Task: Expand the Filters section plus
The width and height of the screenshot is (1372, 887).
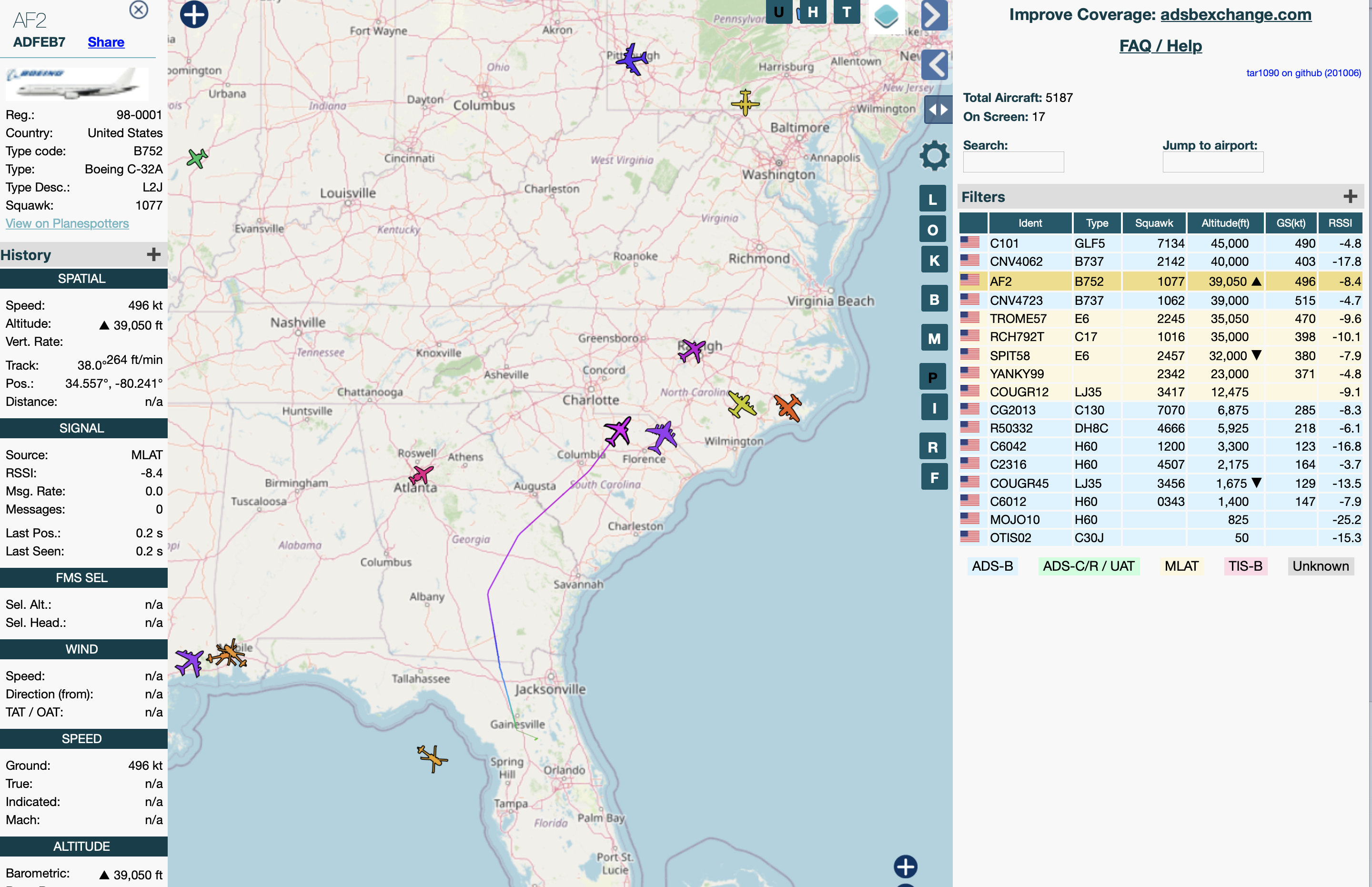Action: click(1350, 196)
